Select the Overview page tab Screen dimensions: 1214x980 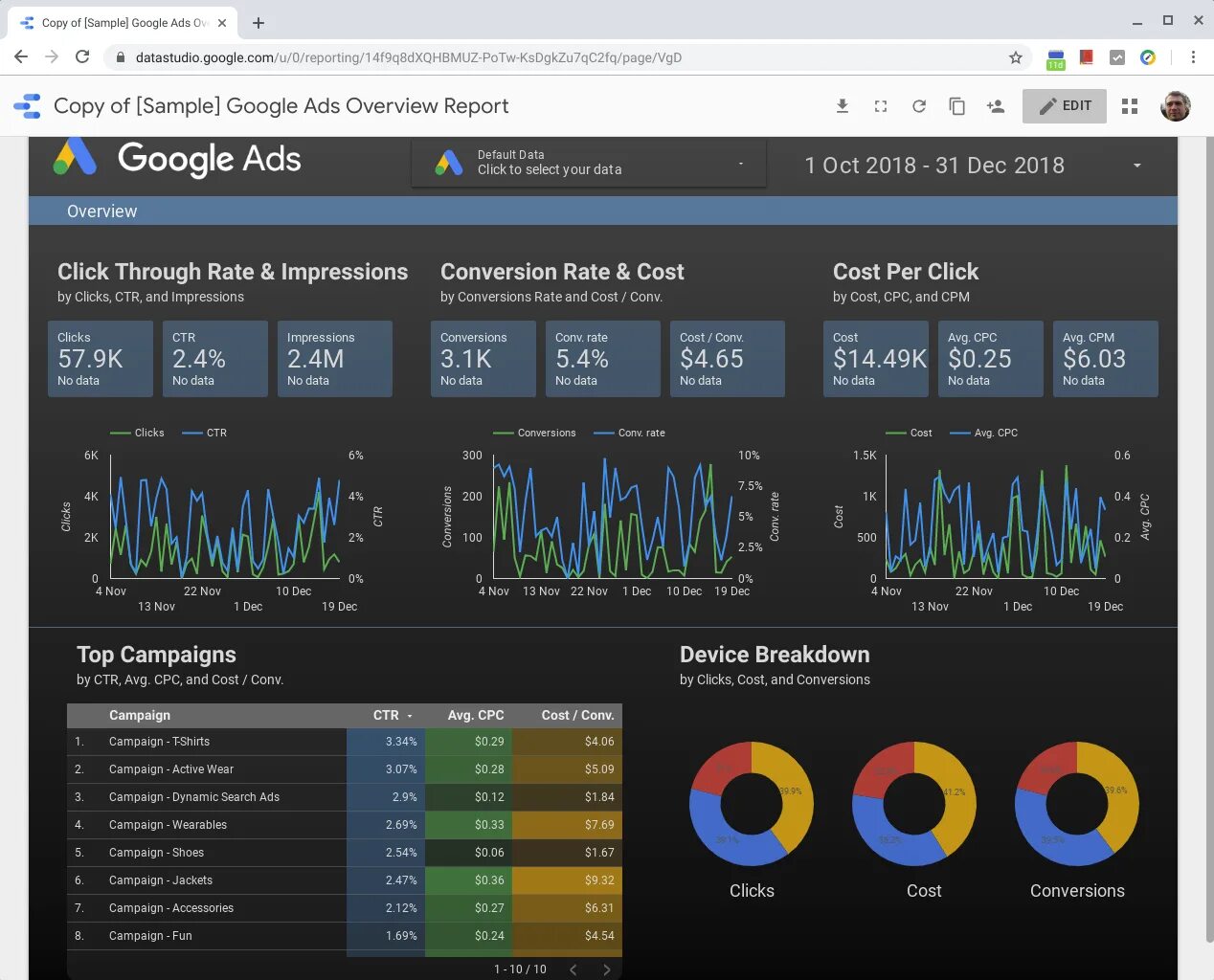(x=102, y=212)
